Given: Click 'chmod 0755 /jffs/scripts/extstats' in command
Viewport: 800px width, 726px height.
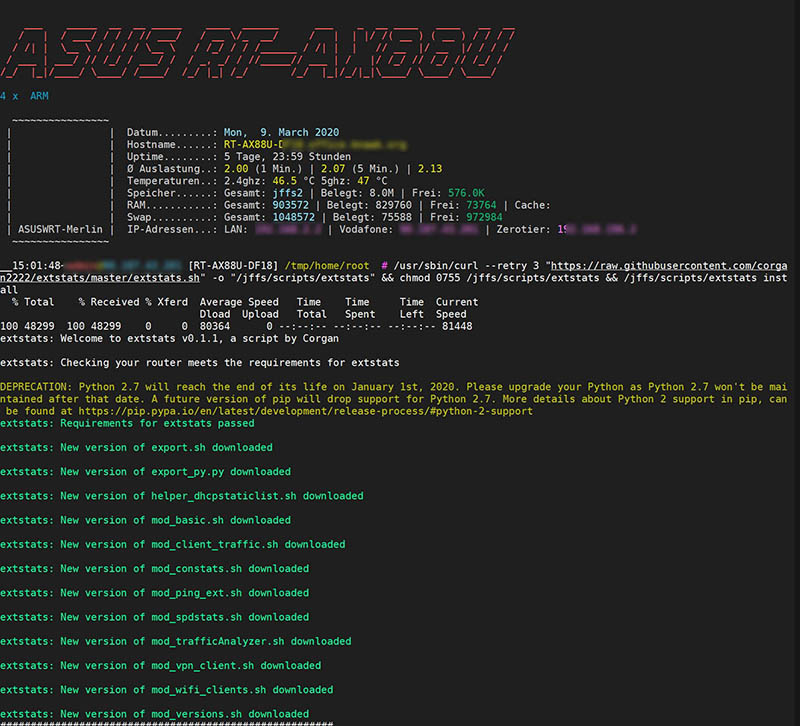Looking at the screenshot, I should click(x=499, y=278).
